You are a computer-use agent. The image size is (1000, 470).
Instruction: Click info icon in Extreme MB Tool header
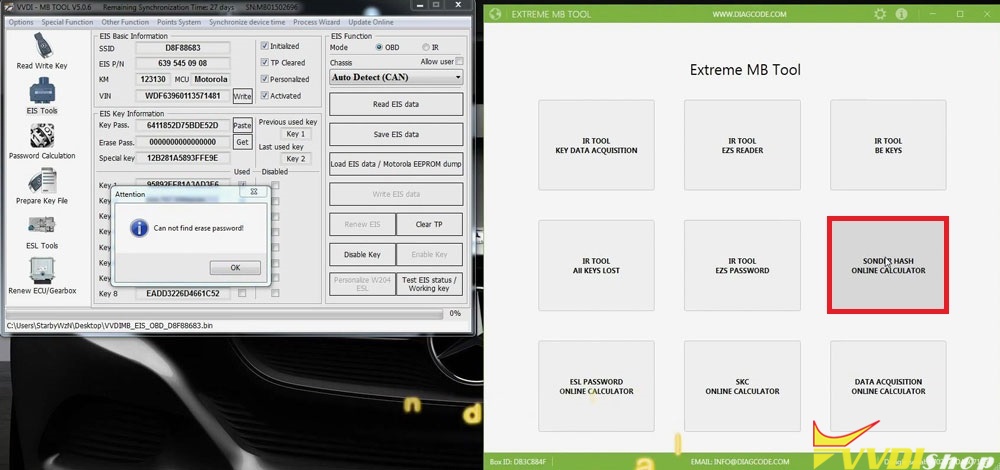click(901, 14)
